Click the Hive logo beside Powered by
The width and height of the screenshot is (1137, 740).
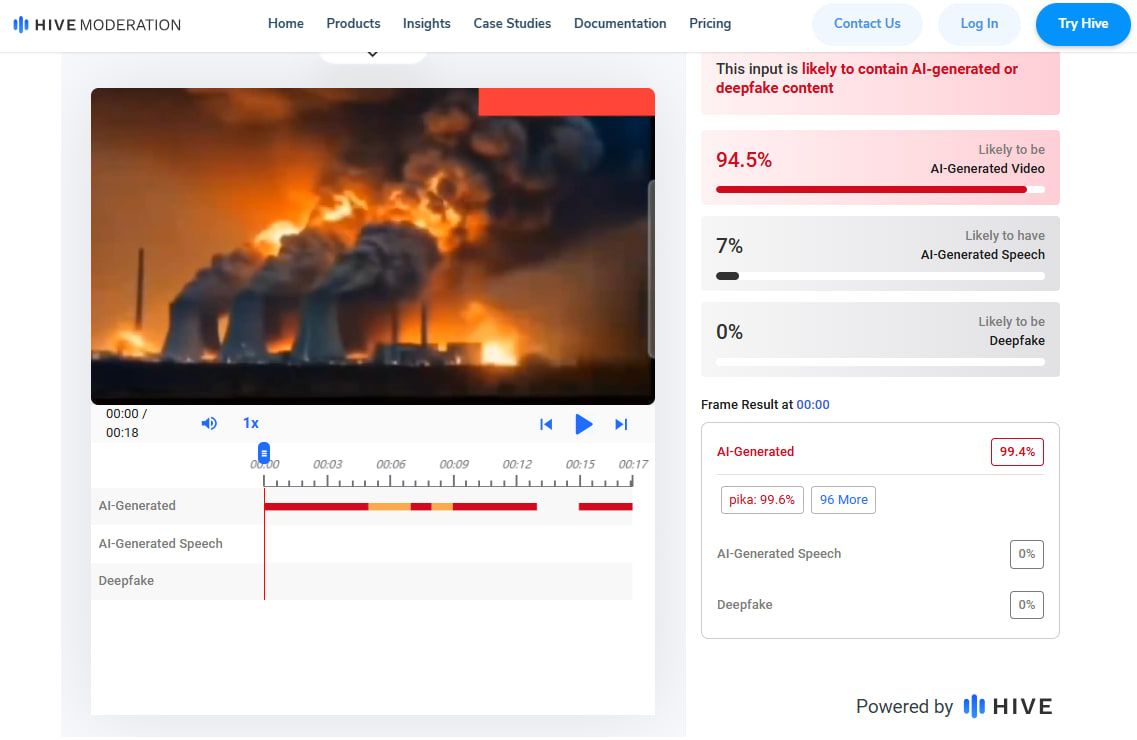coord(1008,706)
